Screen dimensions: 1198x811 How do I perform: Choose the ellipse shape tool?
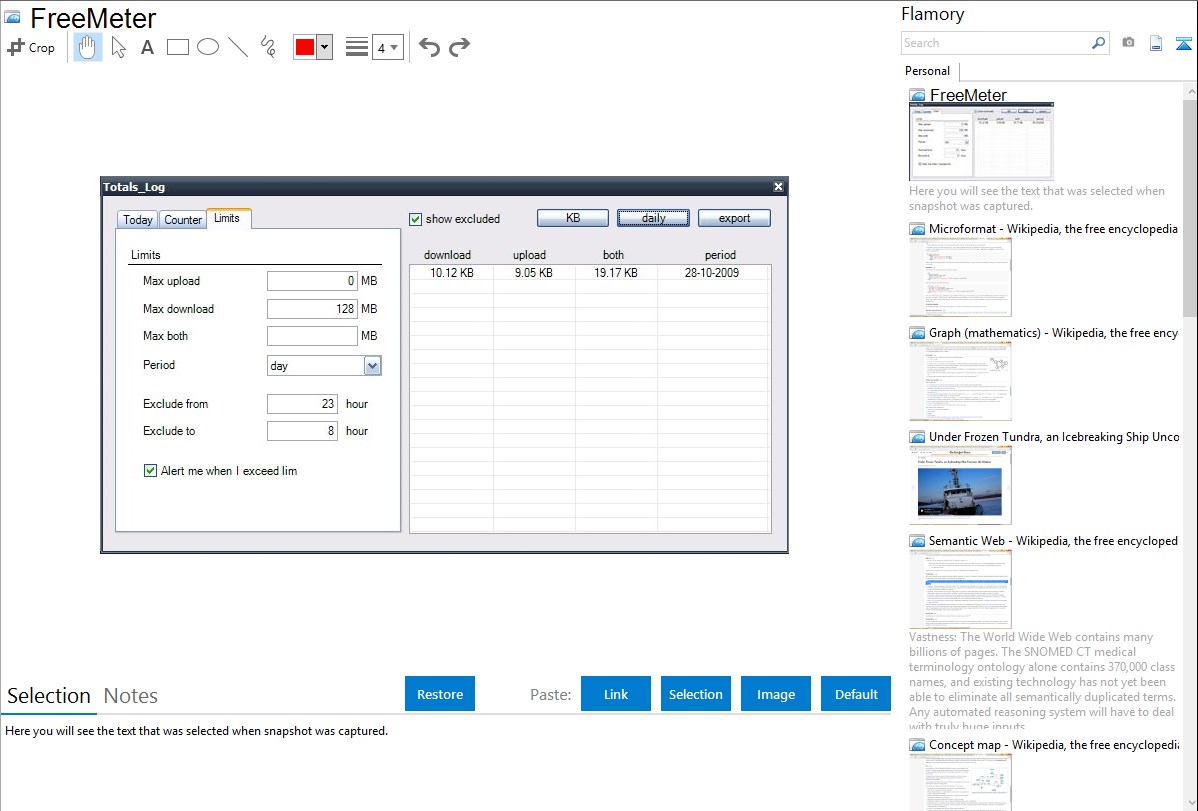coord(208,47)
